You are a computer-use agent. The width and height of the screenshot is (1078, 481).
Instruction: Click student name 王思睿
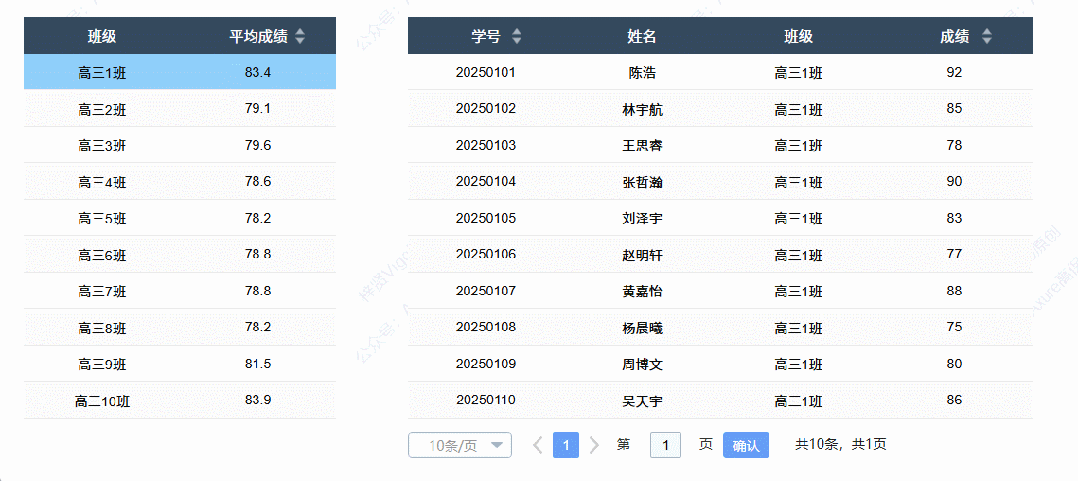point(642,146)
